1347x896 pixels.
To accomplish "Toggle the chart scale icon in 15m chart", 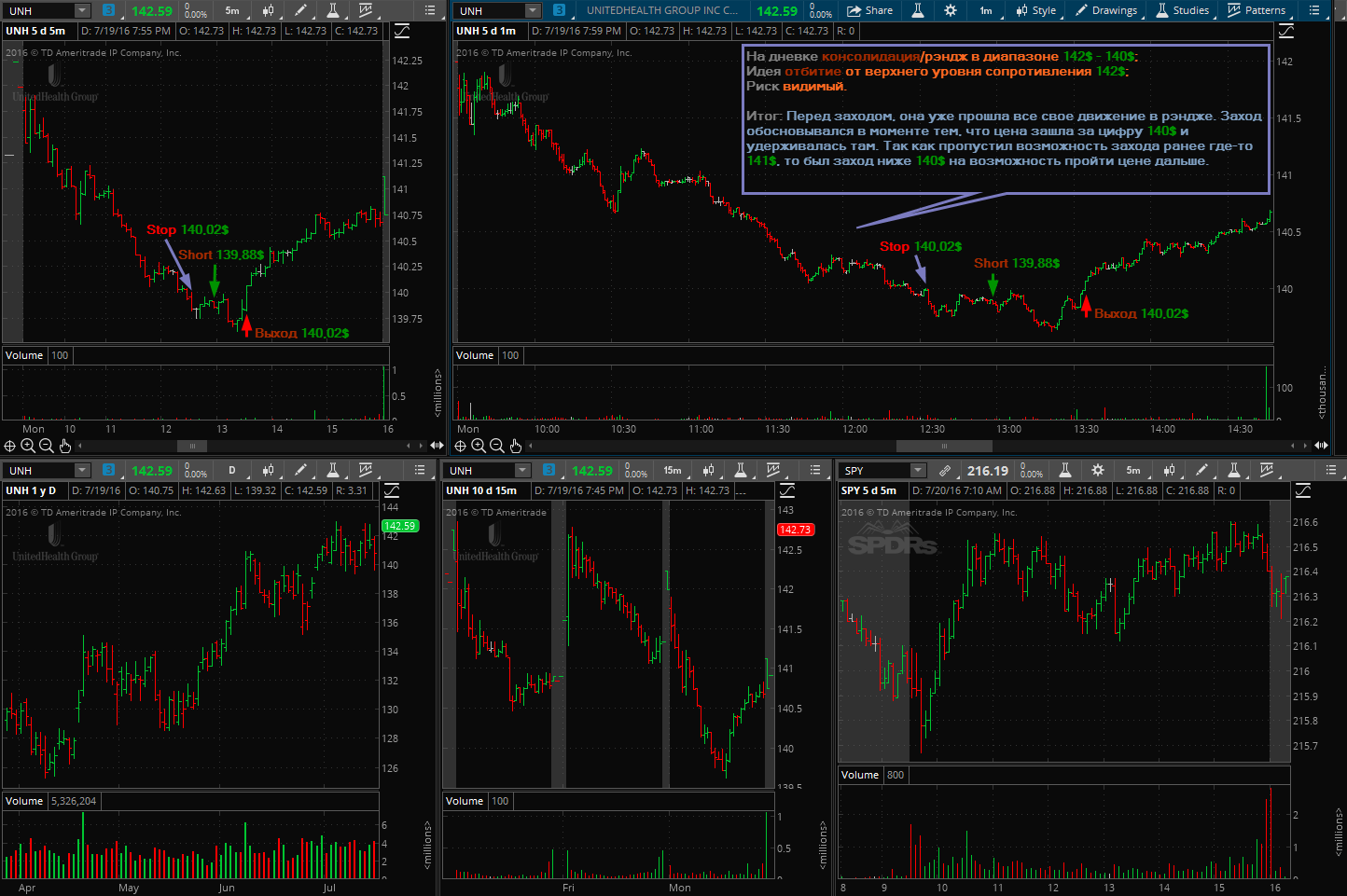I will point(787,490).
